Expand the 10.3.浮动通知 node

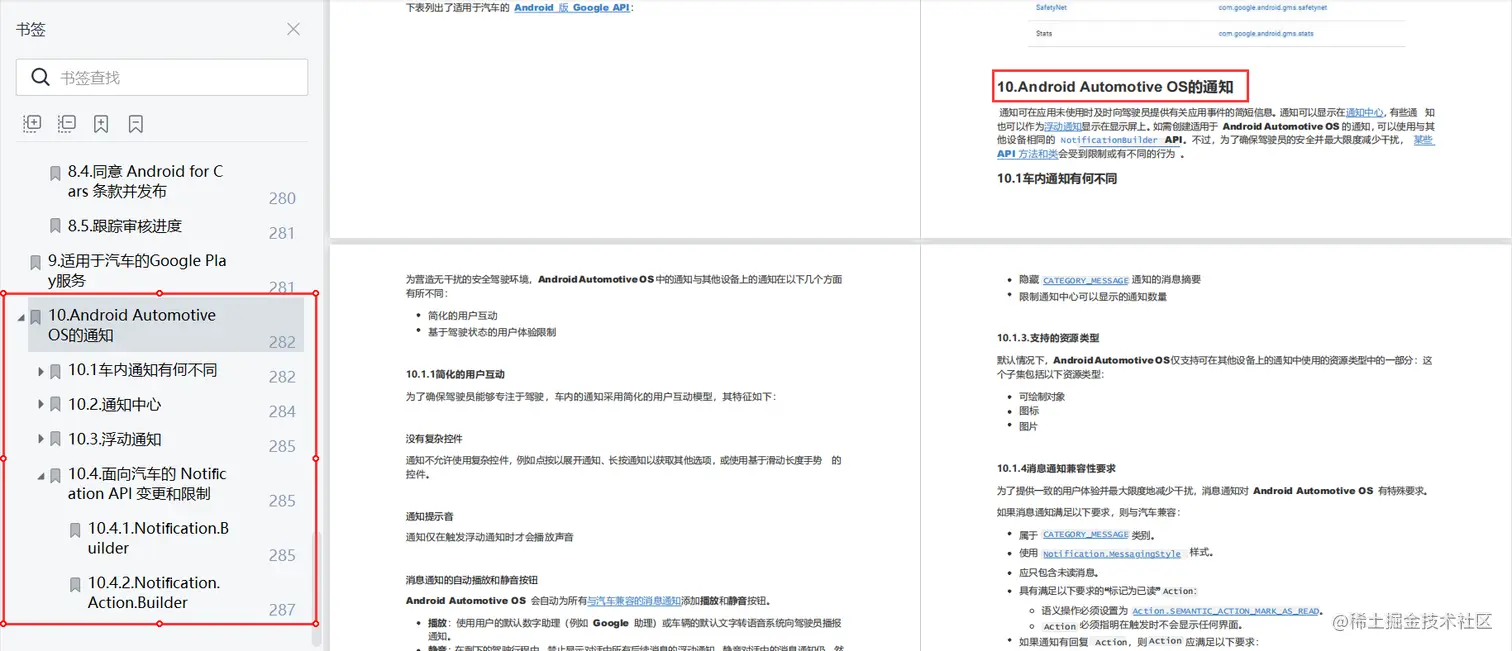pyautogui.click(x=41, y=439)
